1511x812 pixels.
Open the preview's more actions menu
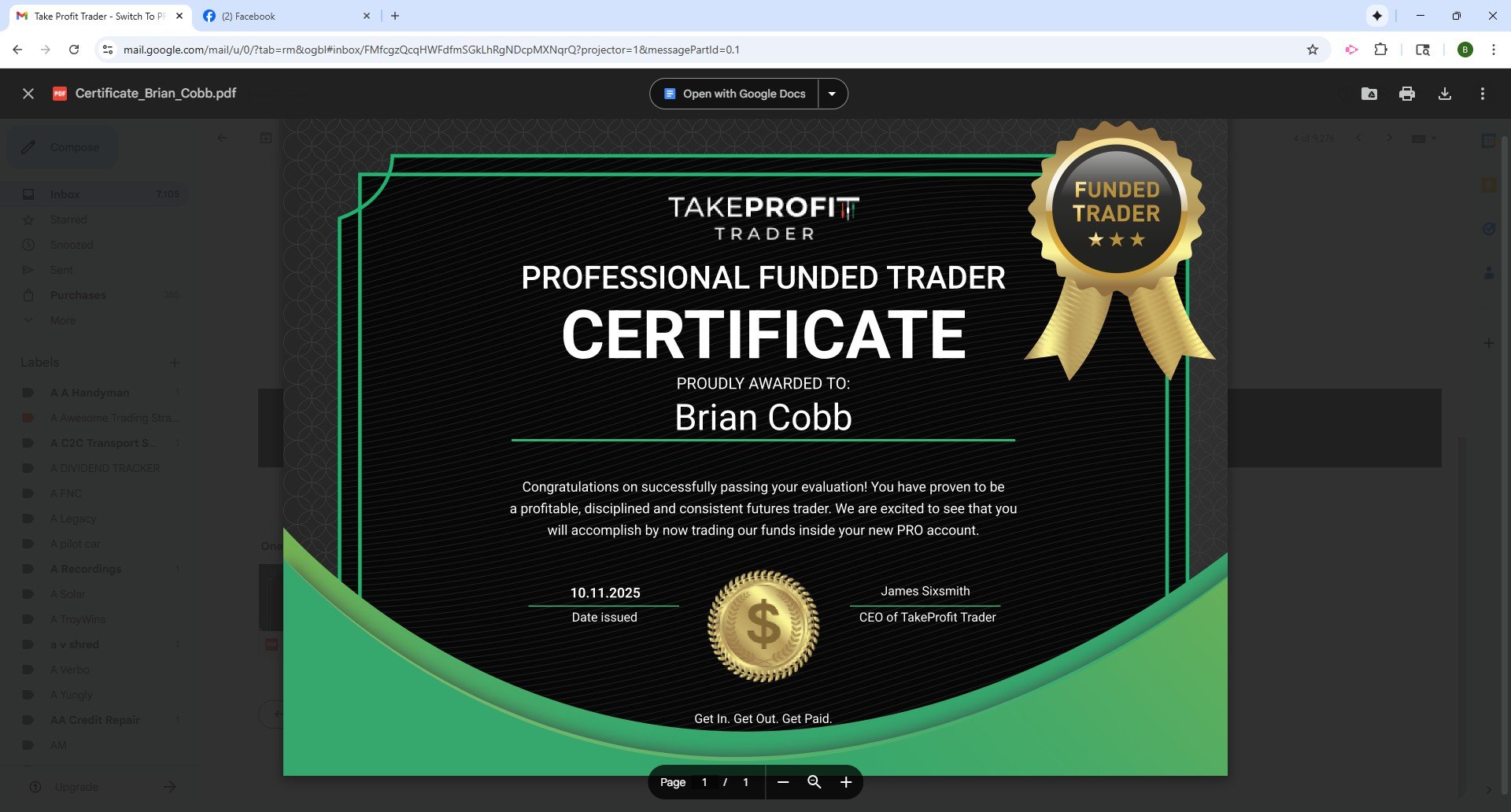pyautogui.click(x=1483, y=94)
